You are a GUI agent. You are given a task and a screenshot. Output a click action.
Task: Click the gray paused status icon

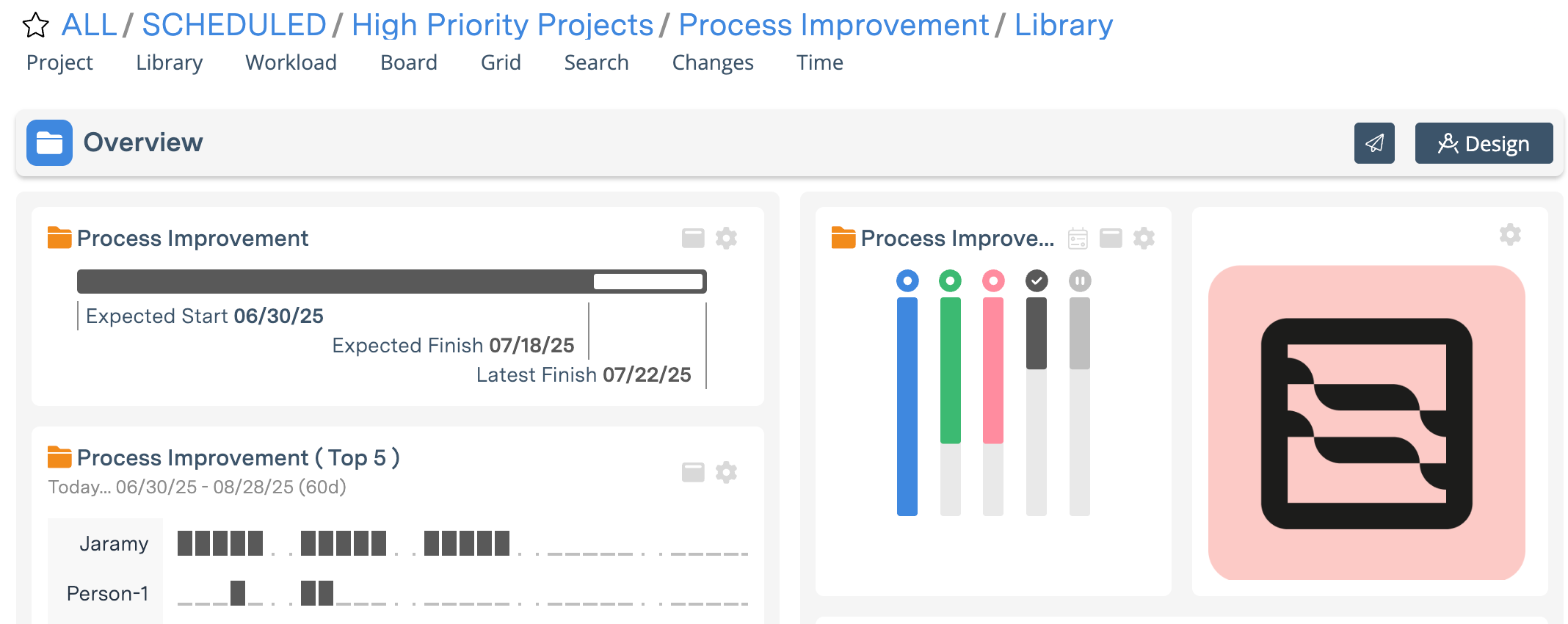pyautogui.click(x=1079, y=280)
